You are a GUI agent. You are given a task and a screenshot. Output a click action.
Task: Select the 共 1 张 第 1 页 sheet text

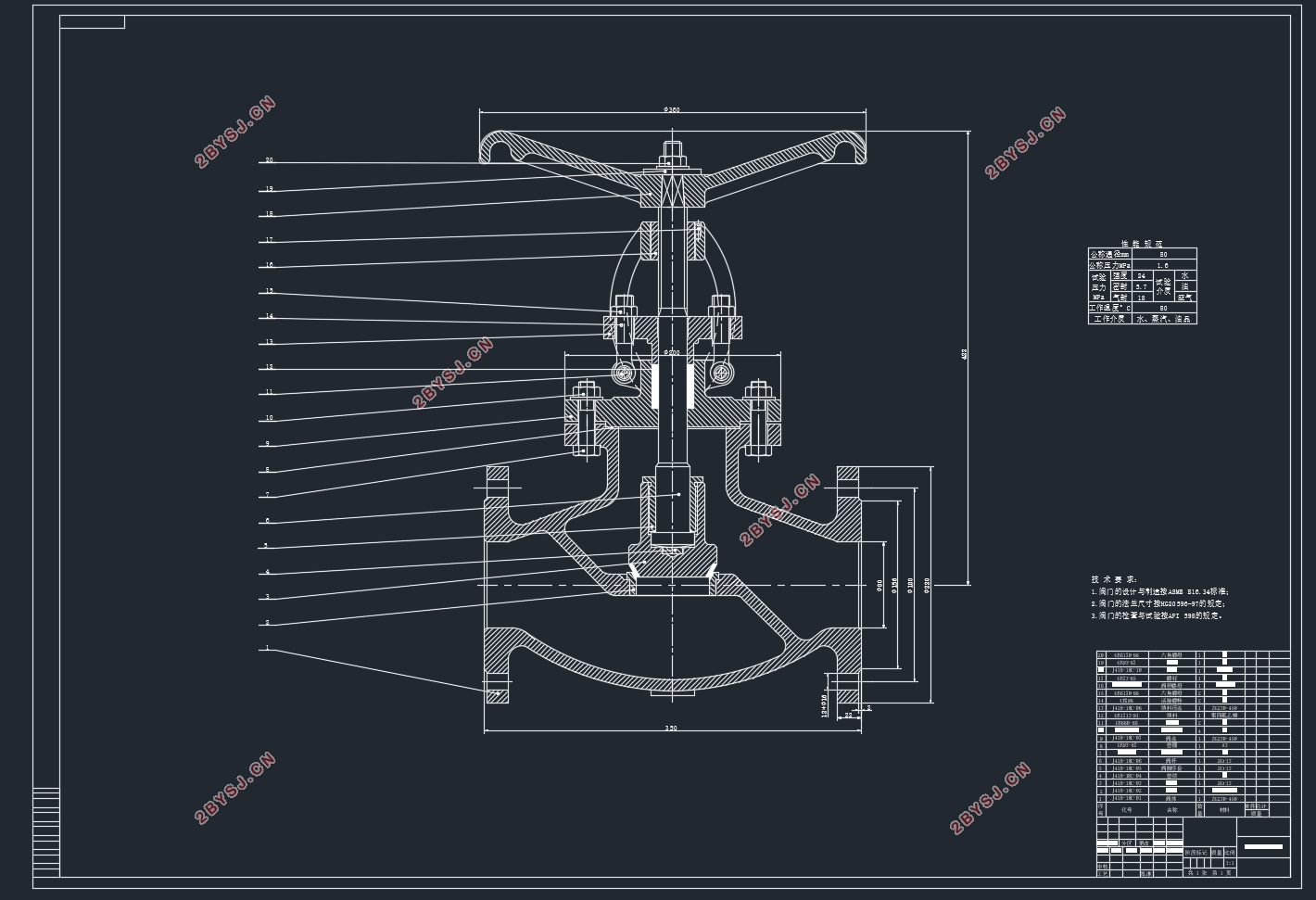coord(1209,872)
